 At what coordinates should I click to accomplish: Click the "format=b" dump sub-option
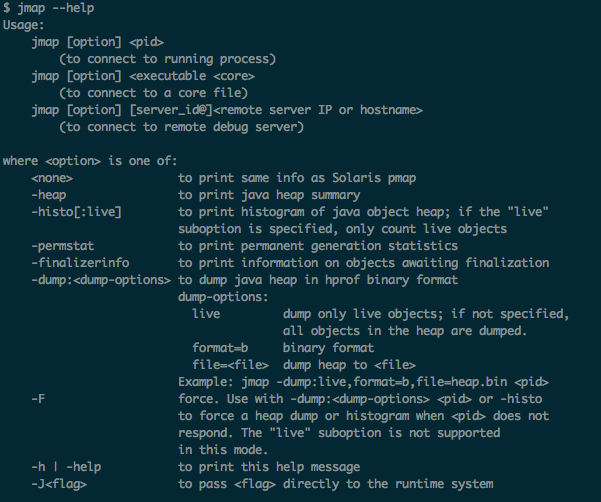[220, 348]
